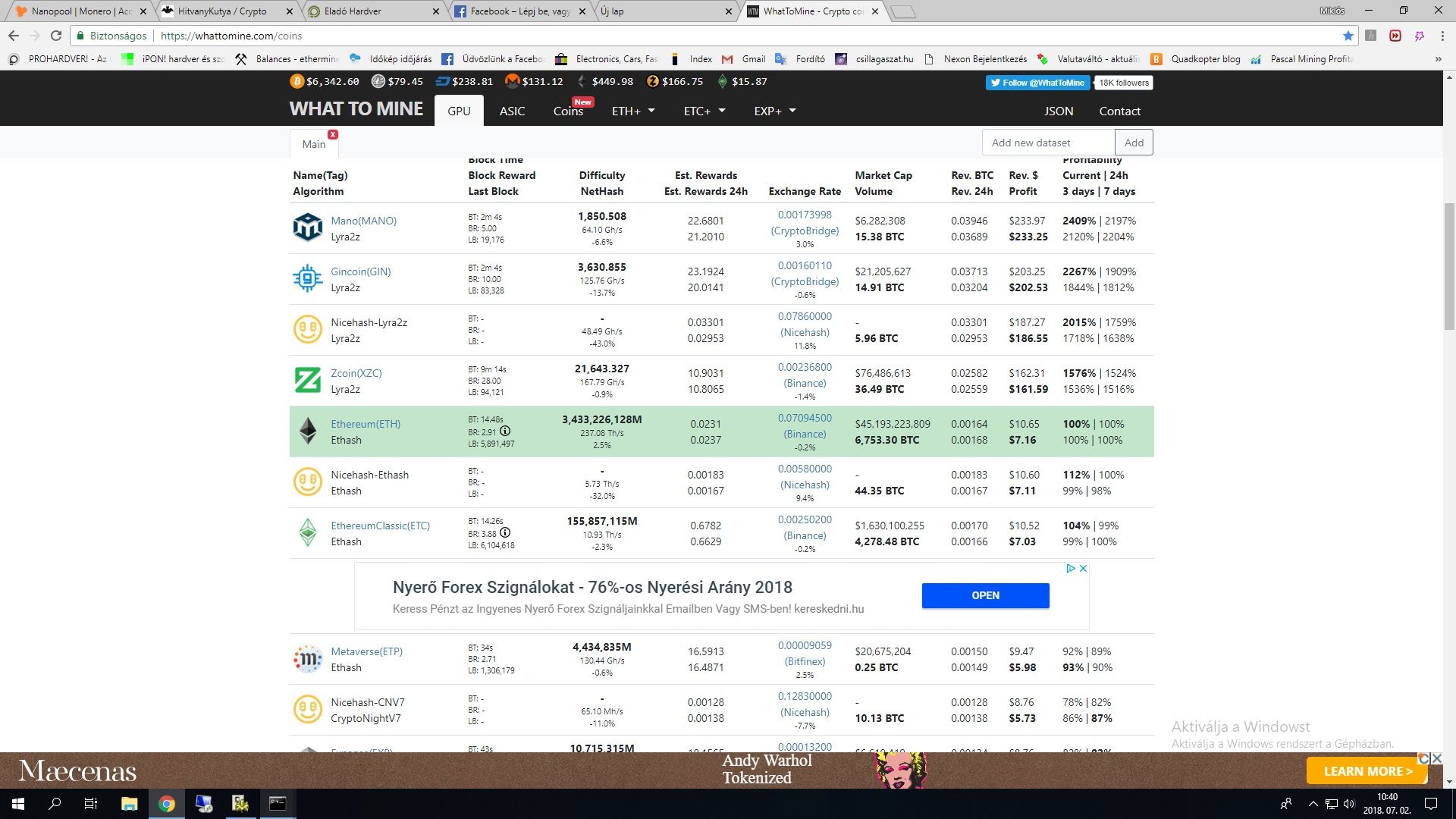This screenshot has width=1456, height=819.
Task: Click the Mano coin logo icon
Action: coord(308,227)
